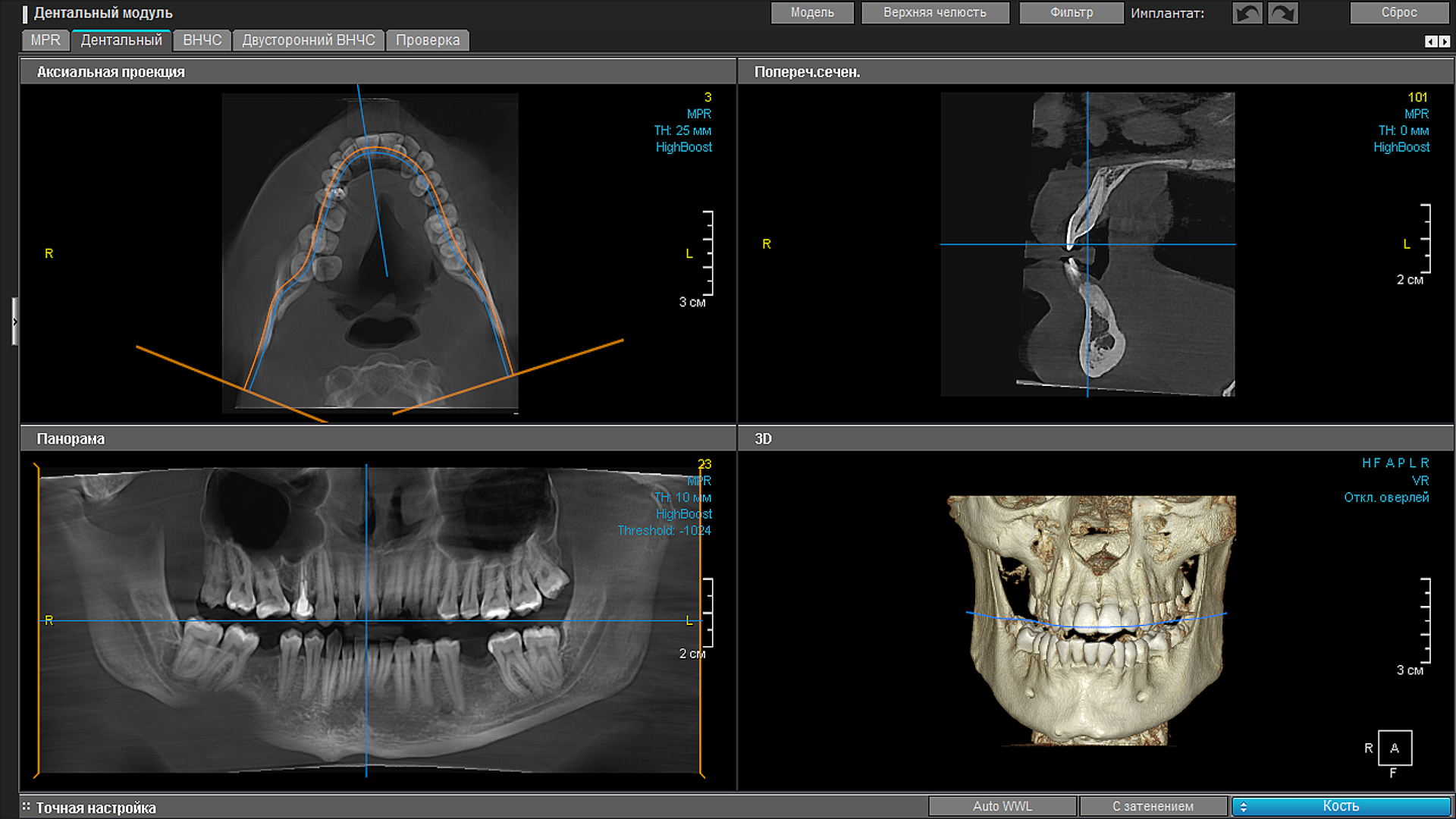
Task: Go to the Проверка tab
Action: coord(428,40)
